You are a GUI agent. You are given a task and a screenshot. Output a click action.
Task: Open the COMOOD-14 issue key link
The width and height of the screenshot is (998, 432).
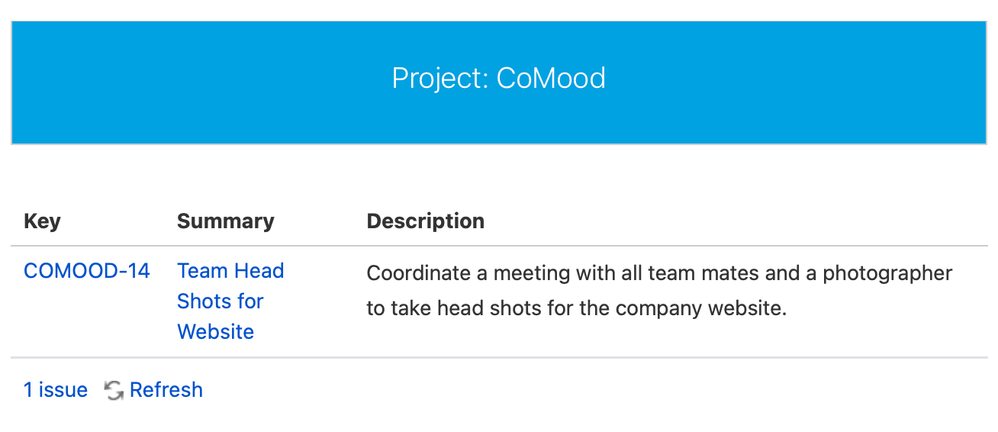pyautogui.click(x=87, y=271)
